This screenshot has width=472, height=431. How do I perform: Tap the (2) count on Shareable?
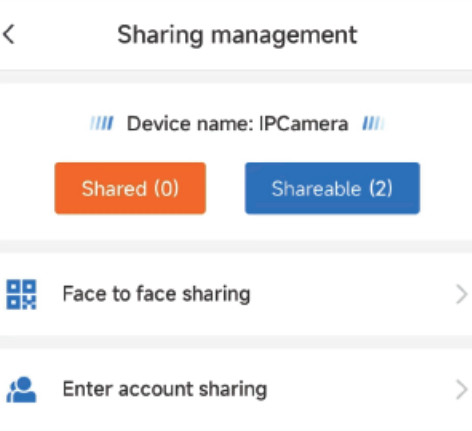pyautogui.click(x=381, y=188)
